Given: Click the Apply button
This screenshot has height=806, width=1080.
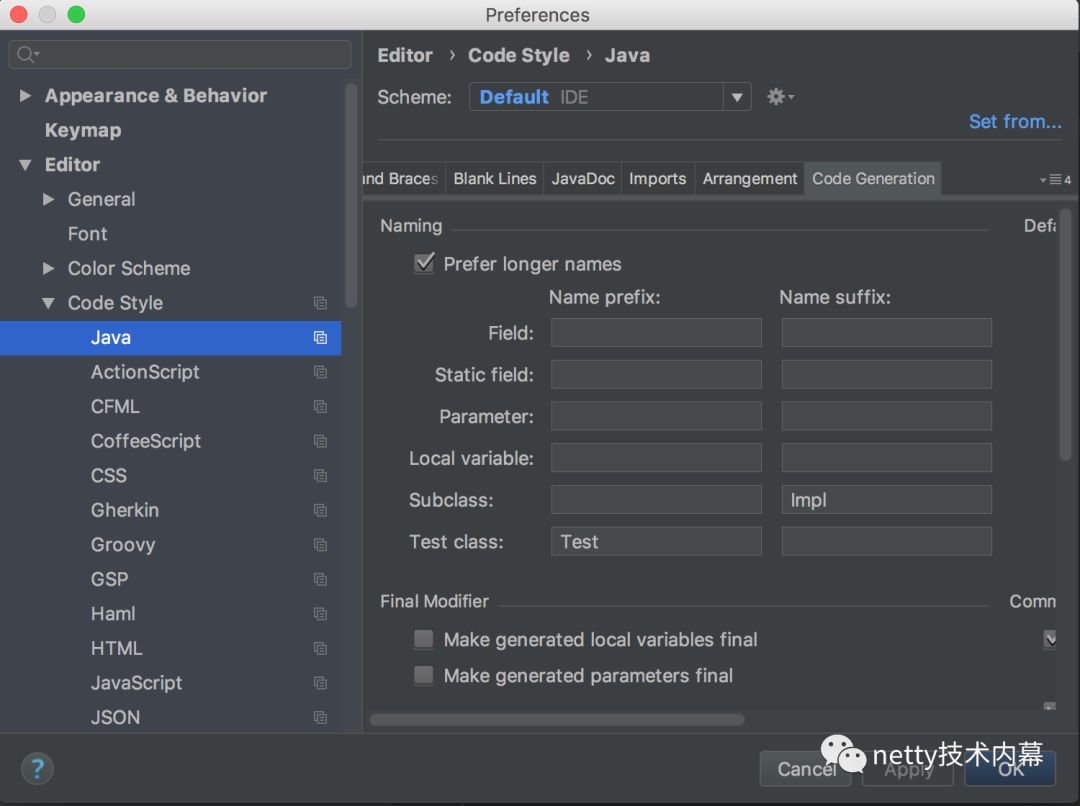Looking at the screenshot, I should [908, 769].
